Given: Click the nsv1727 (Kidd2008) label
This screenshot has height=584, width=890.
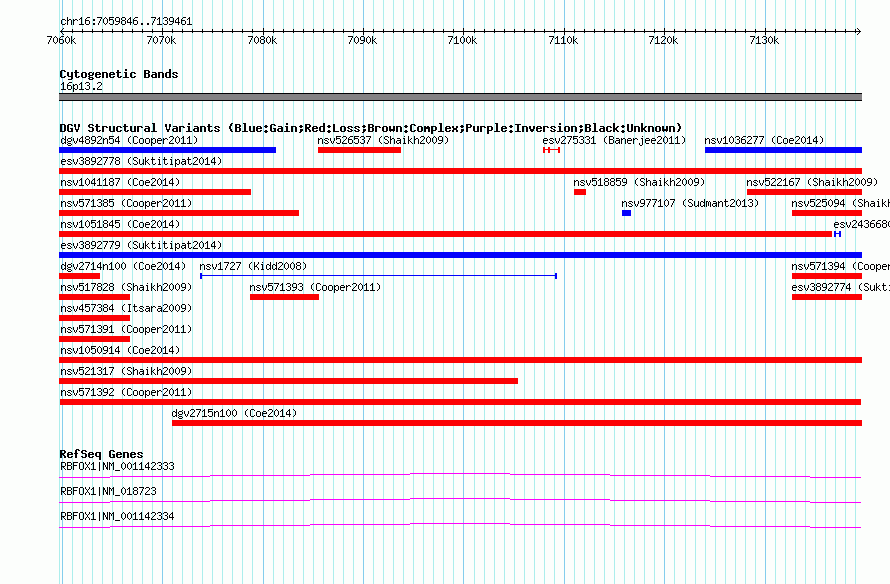Looking at the screenshot, I should point(253,266).
